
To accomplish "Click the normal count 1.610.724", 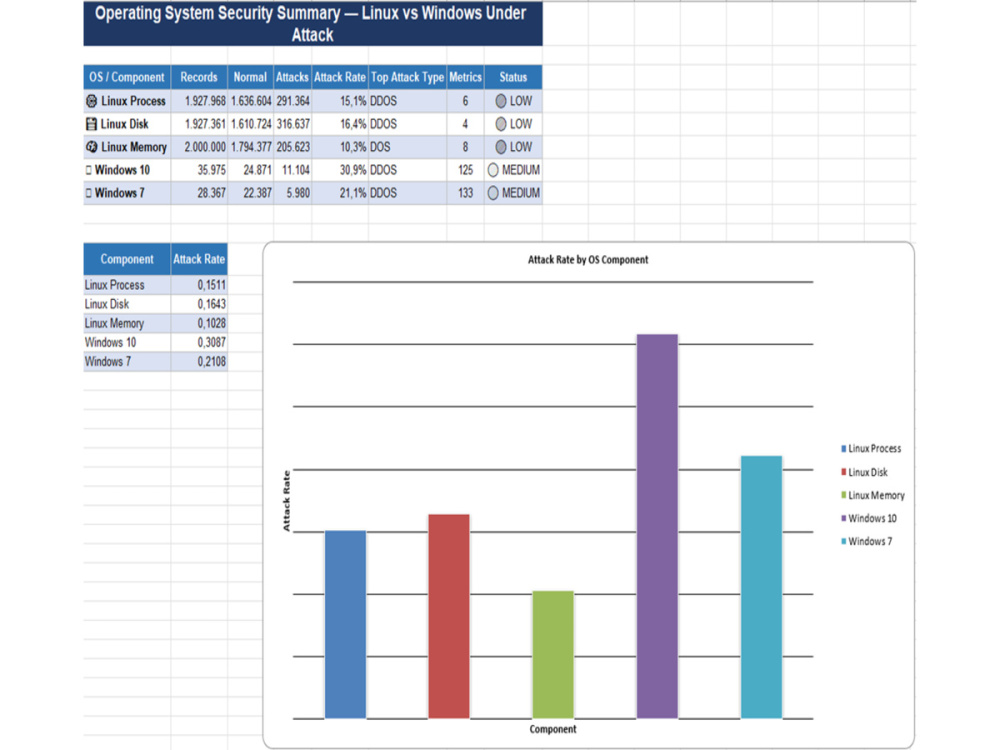I will 251,124.
